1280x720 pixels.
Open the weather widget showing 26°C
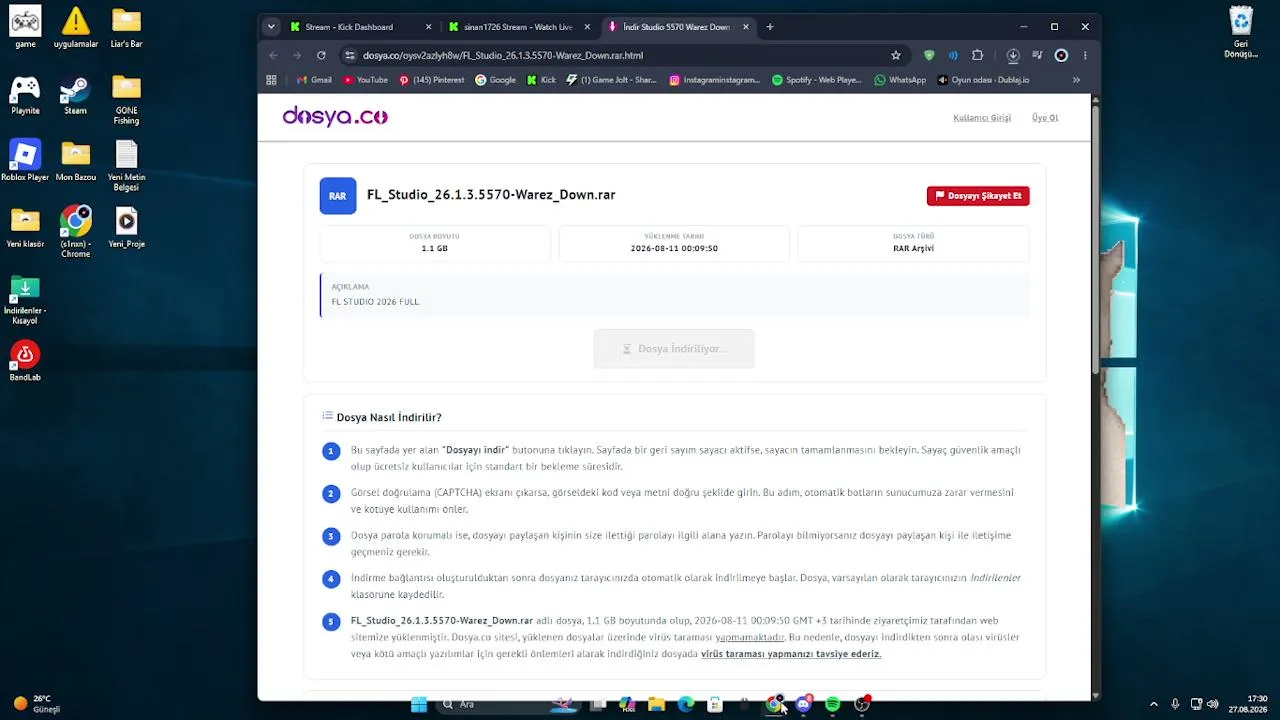tap(38, 704)
